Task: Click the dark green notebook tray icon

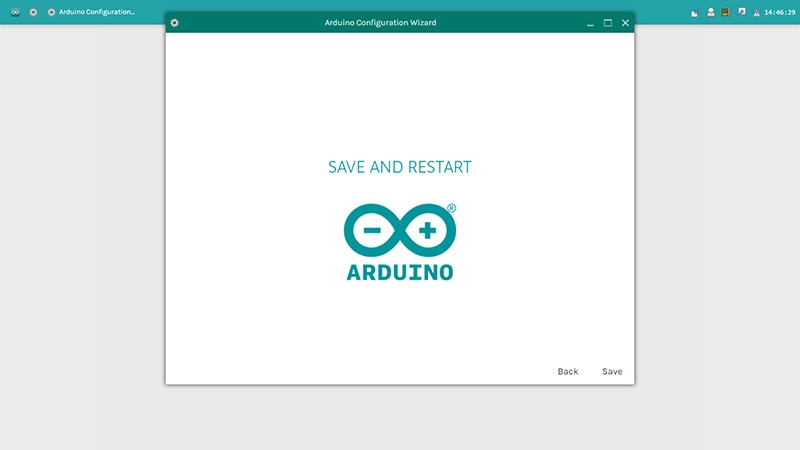Action: tap(725, 12)
